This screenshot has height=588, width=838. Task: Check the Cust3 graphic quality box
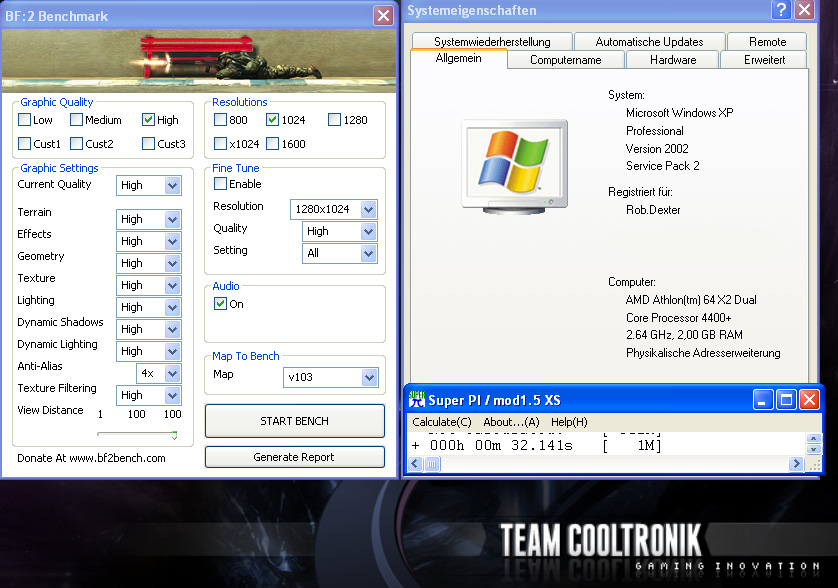coord(149,143)
